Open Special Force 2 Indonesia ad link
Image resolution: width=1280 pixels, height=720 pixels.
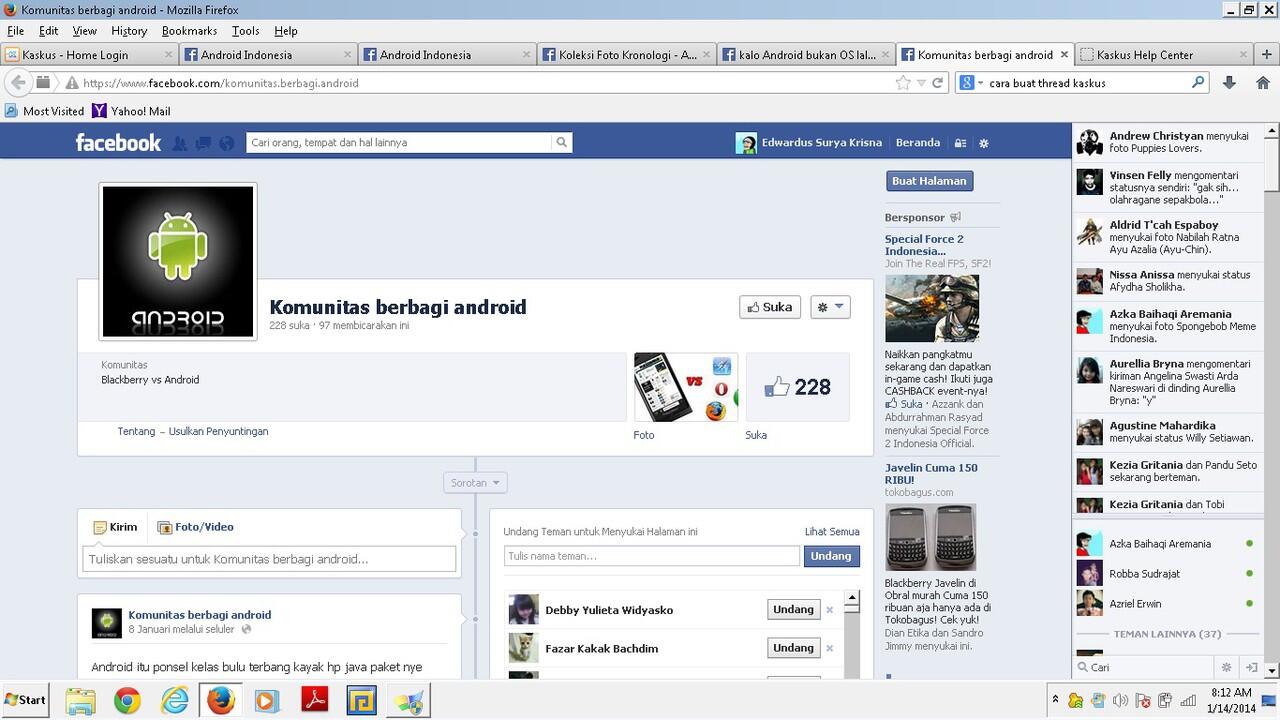tap(924, 245)
